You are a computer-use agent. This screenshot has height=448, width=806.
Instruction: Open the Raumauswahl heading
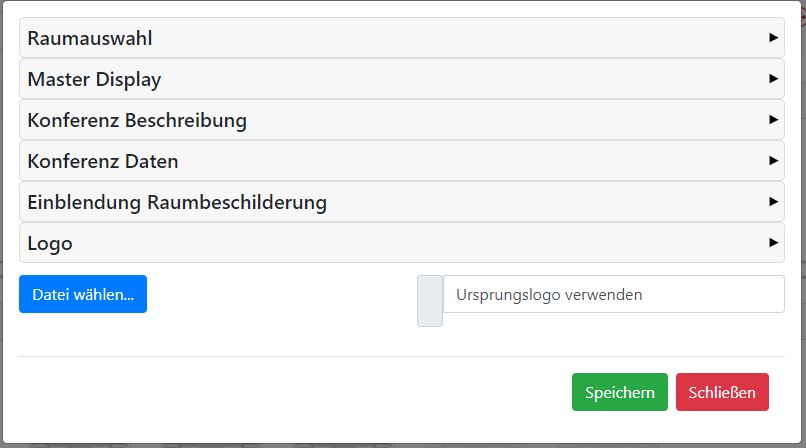tap(90, 39)
